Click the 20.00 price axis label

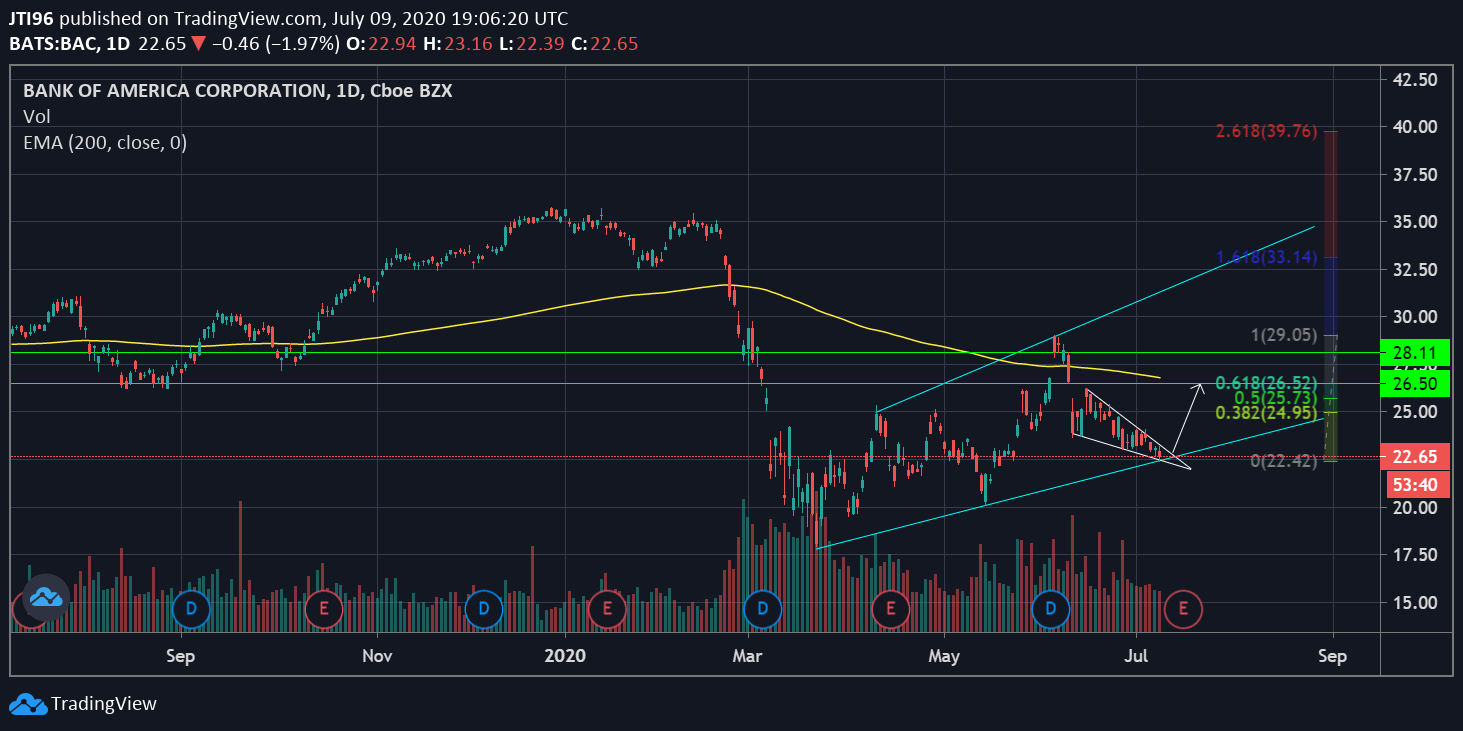[1416, 508]
